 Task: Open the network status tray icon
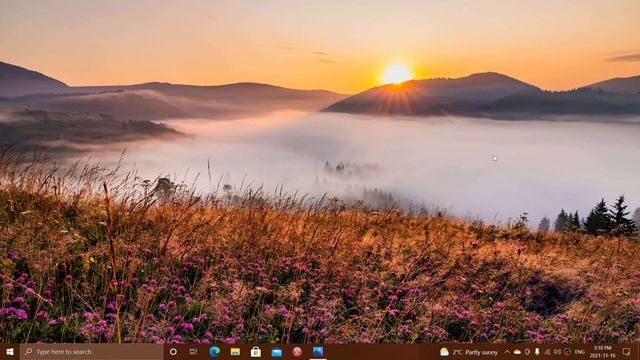click(547, 352)
